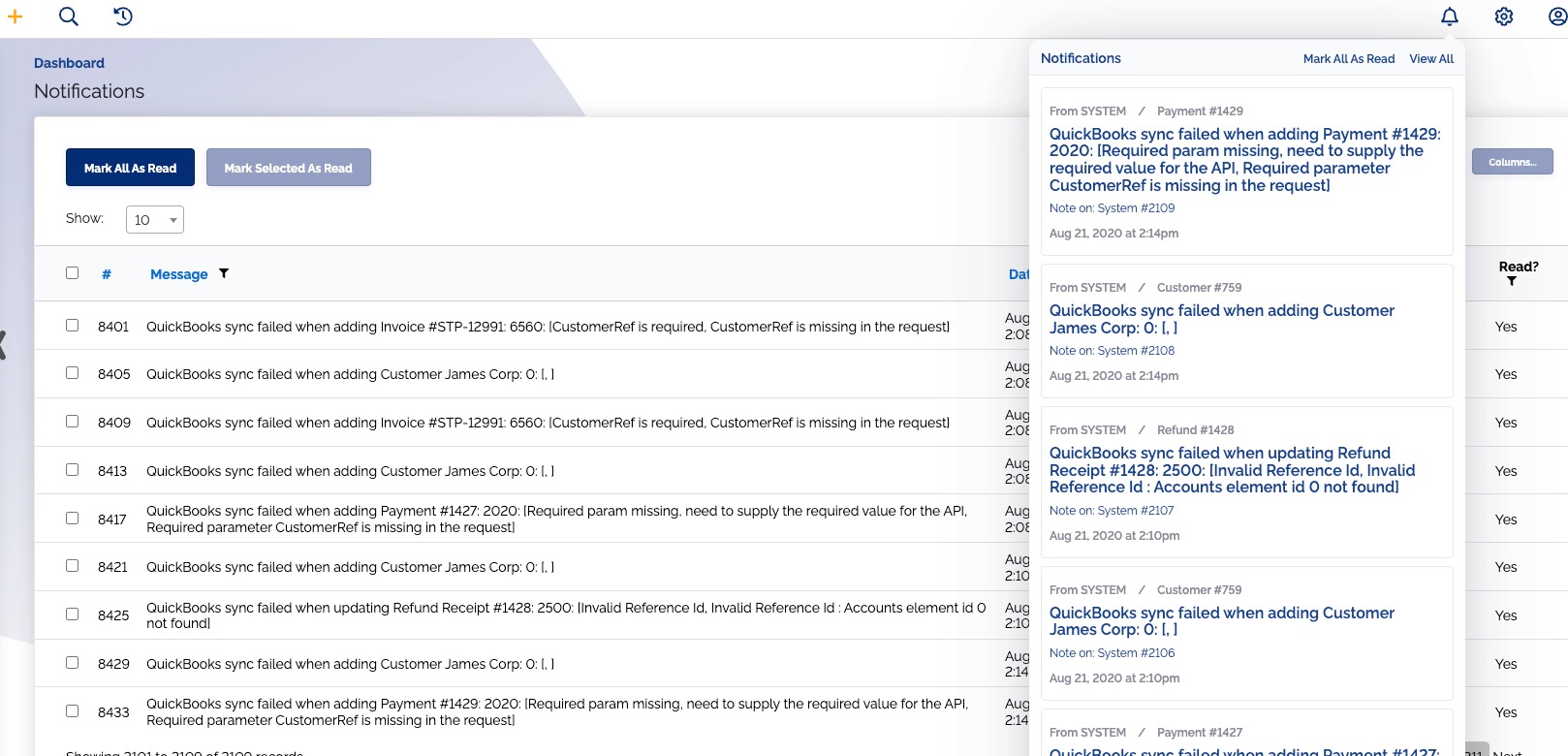Check the box for row 8433

pyautogui.click(x=72, y=711)
